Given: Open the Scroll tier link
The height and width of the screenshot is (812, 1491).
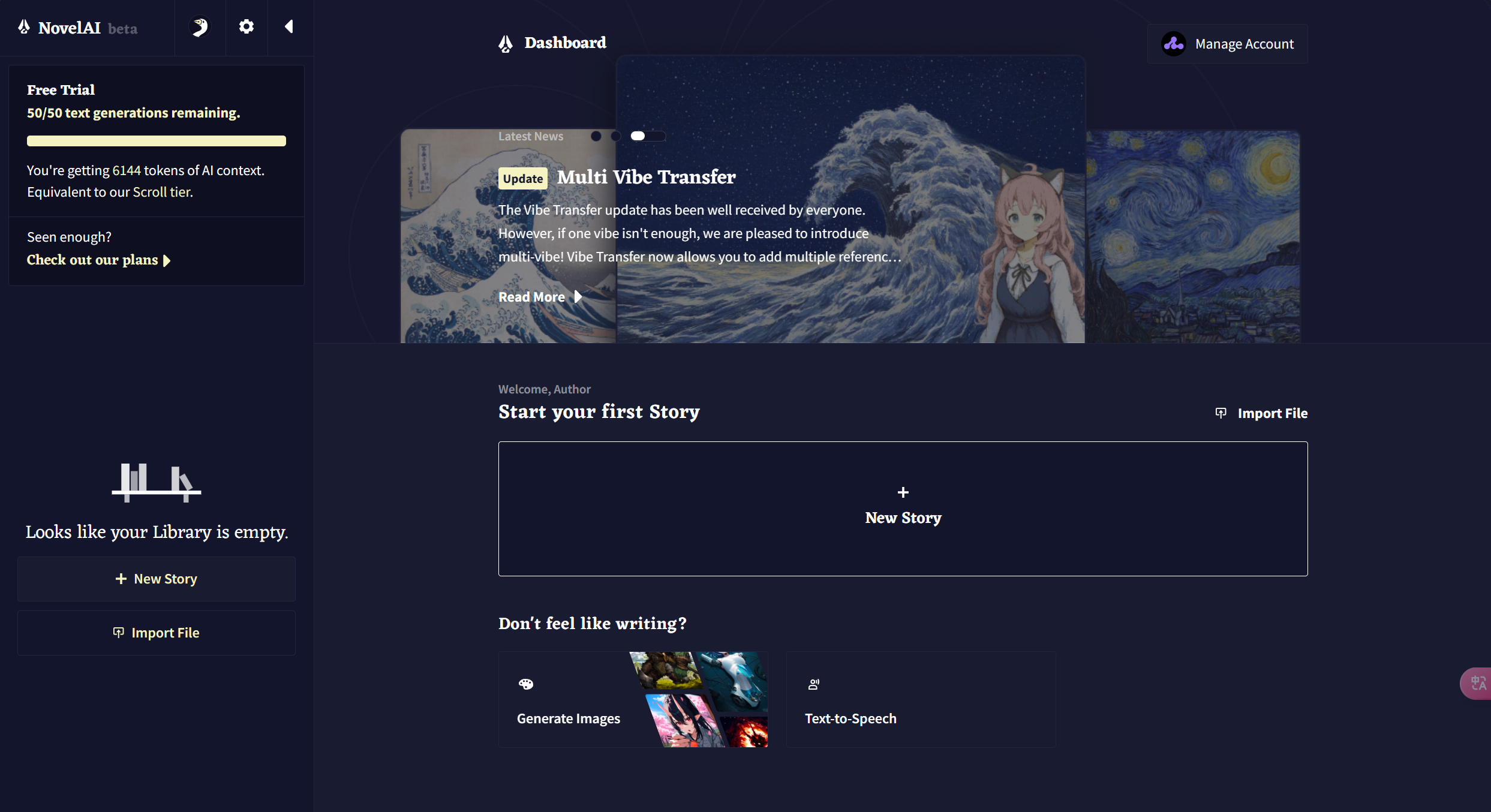Looking at the screenshot, I should click(162, 192).
